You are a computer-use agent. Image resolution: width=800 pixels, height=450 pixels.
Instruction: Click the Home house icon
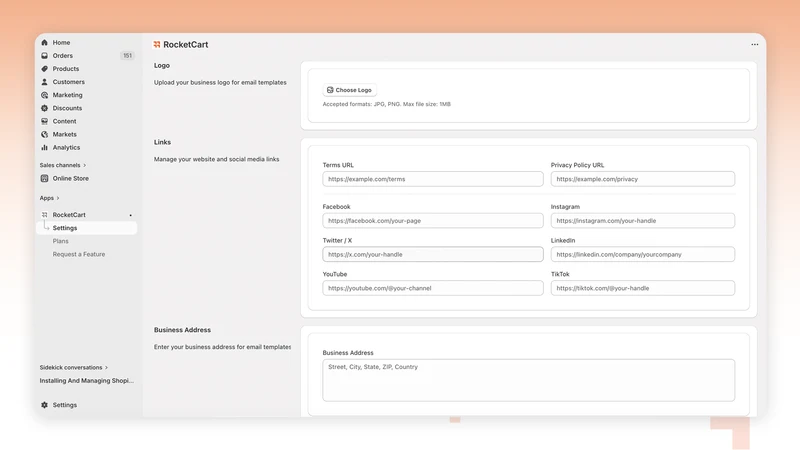(44, 42)
